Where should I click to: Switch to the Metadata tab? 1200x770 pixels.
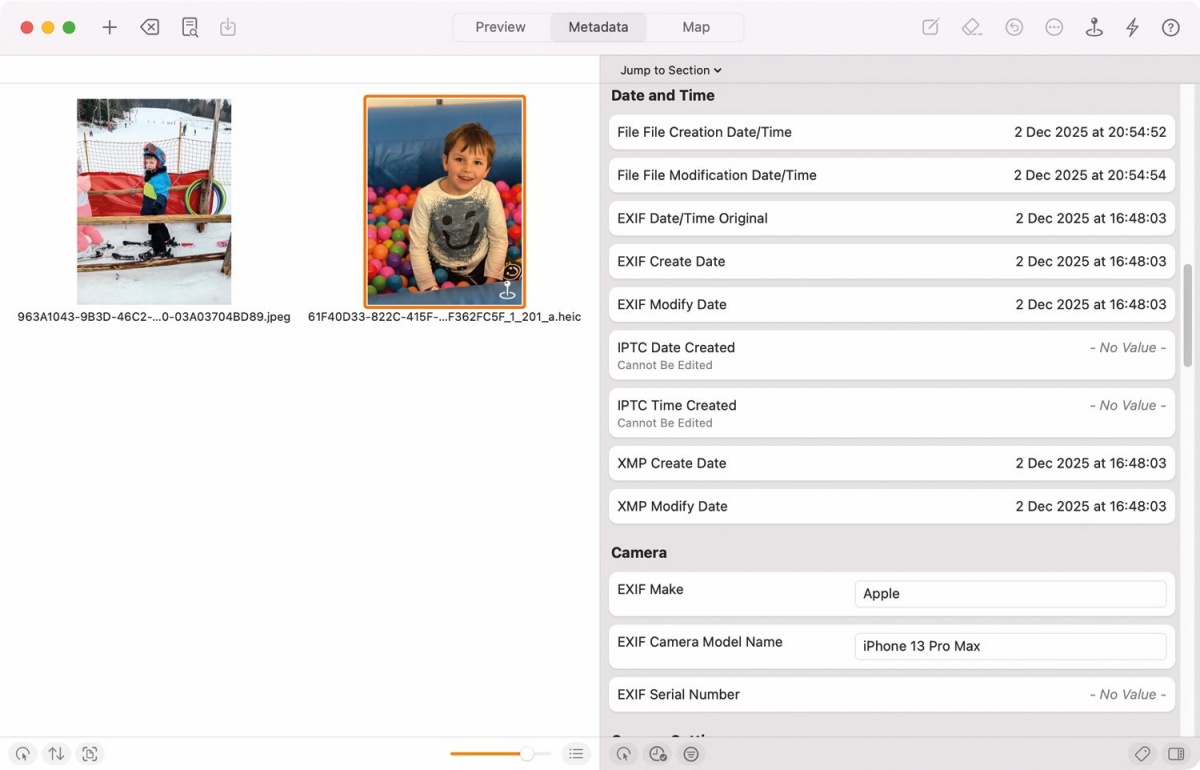click(x=598, y=27)
